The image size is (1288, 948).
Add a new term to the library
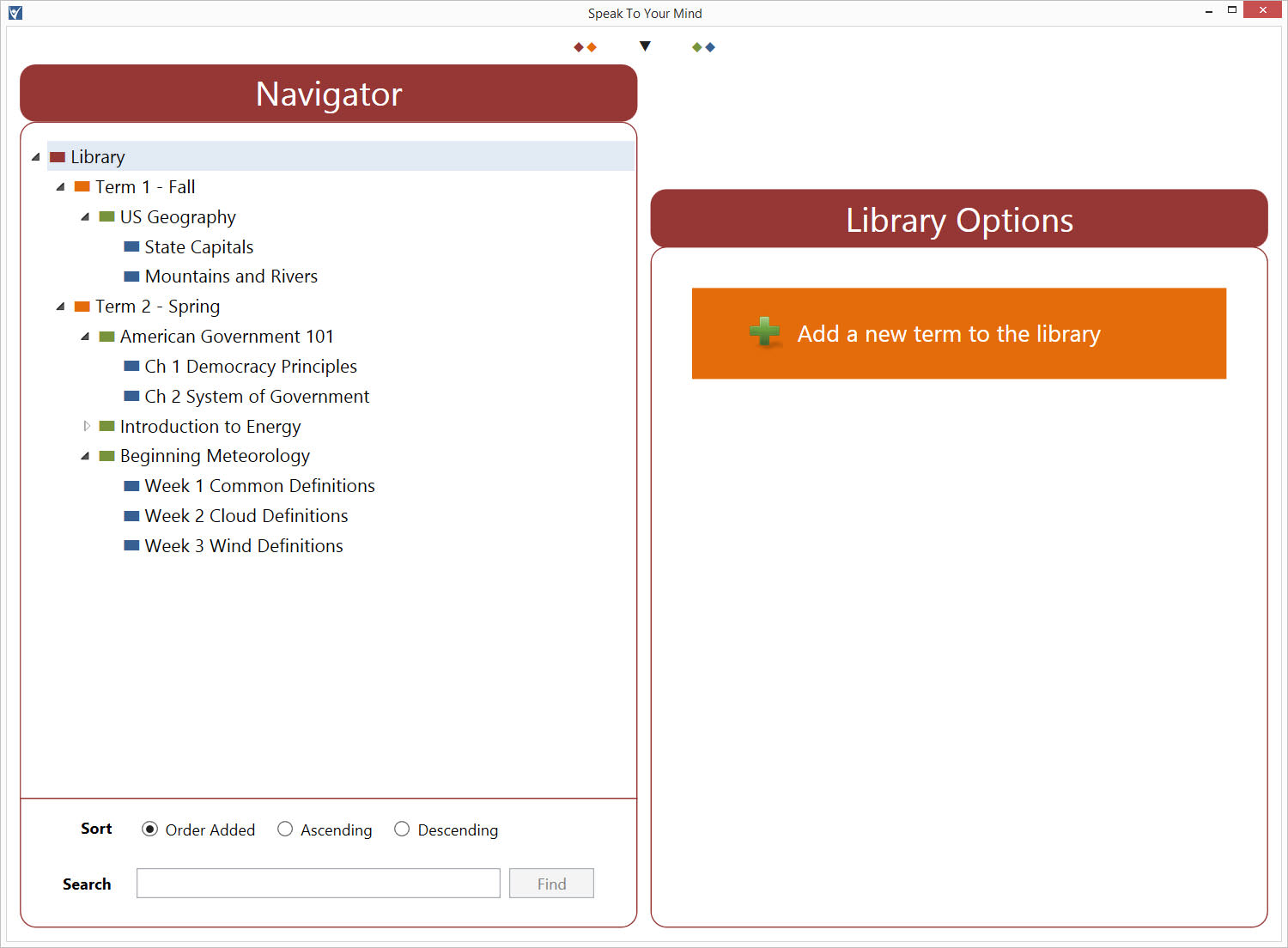pyautogui.click(x=959, y=333)
